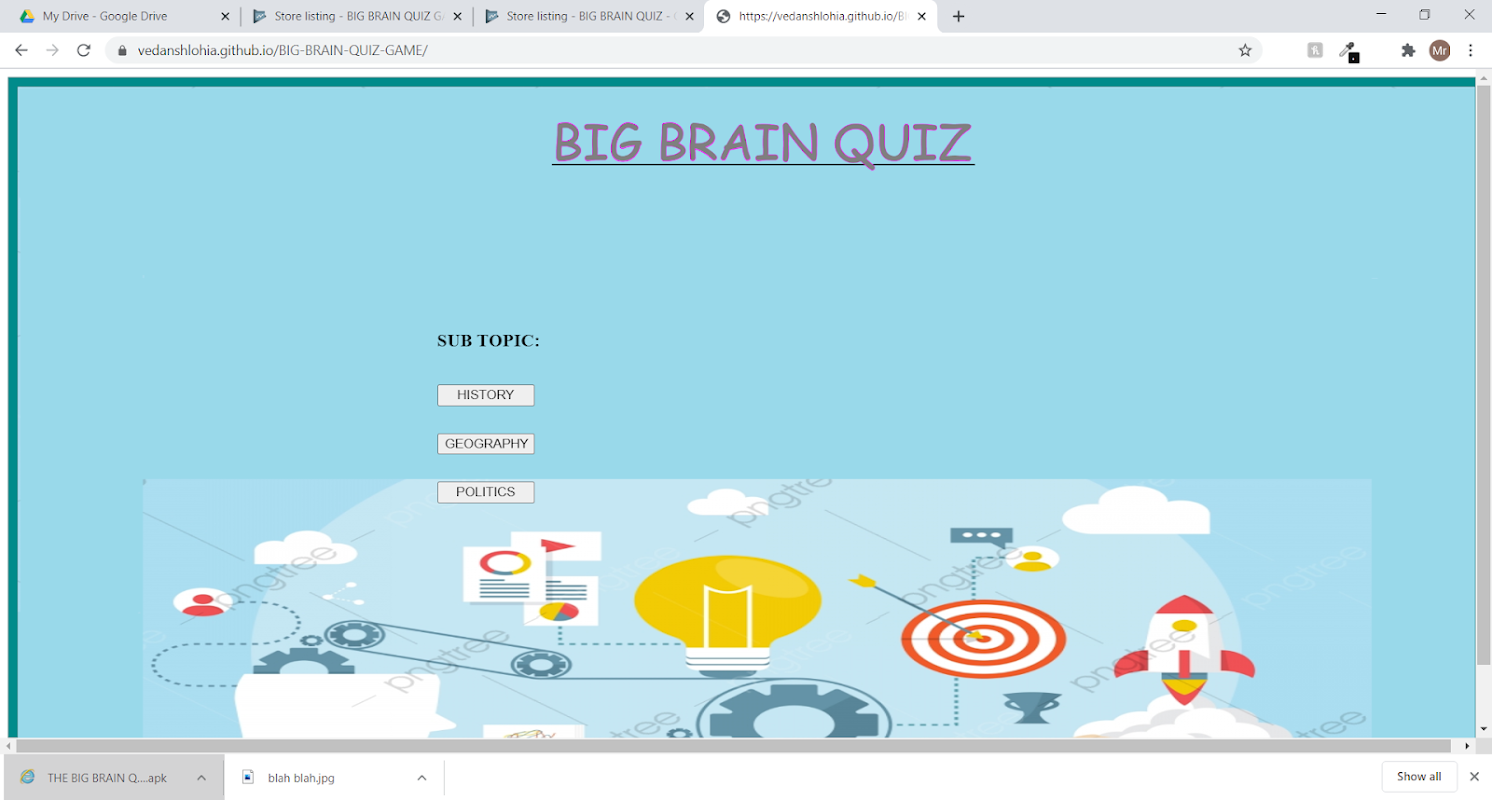Open the Extensions puzzle-piece menu

pyautogui.click(x=1408, y=50)
